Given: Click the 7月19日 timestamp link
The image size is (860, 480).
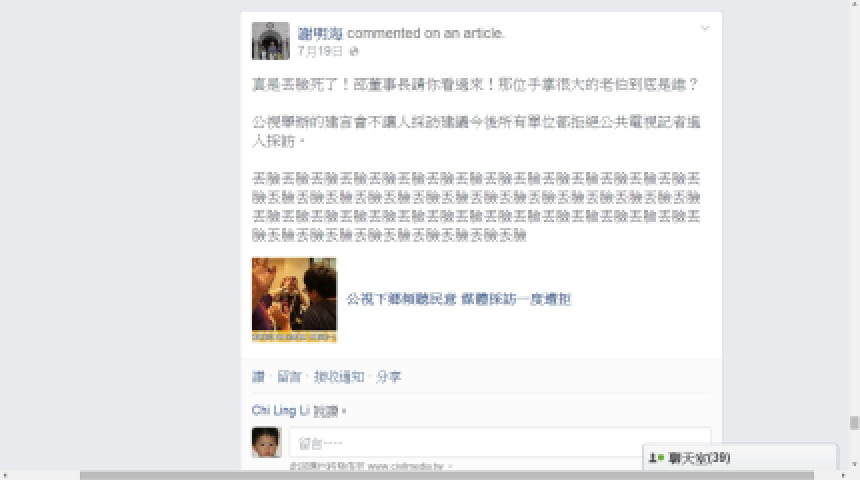Looking at the screenshot, I should pyautogui.click(x=320, y=51).
